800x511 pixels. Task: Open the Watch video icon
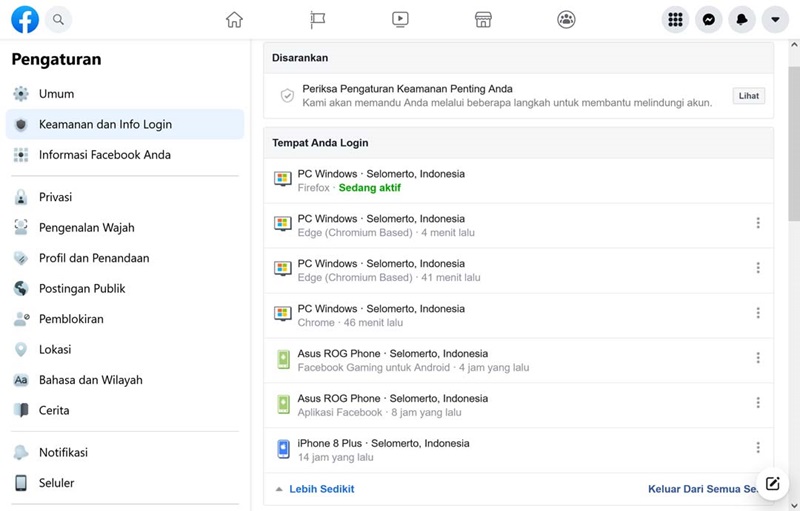[400, 19]
